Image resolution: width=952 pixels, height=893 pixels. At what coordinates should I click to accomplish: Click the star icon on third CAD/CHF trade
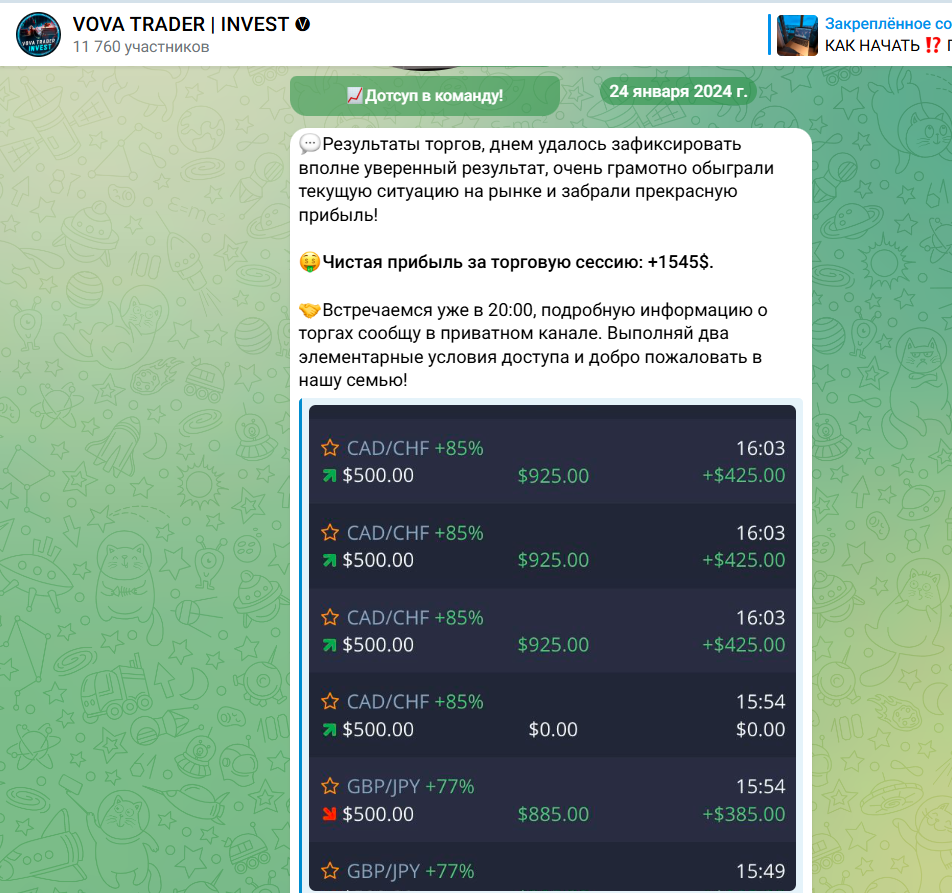[x=330, y=617]
